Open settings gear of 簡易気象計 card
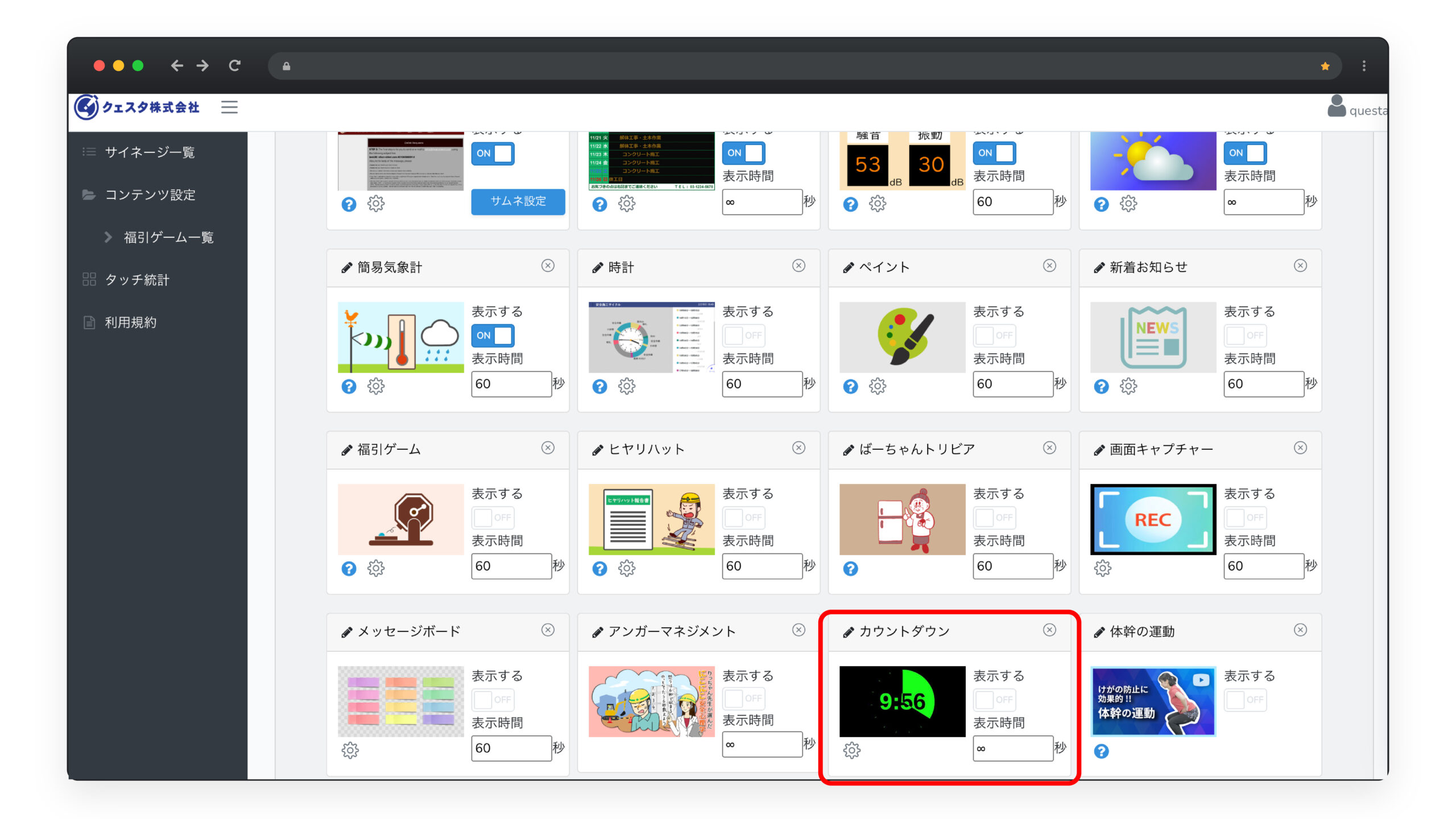 tap(376, 387)
